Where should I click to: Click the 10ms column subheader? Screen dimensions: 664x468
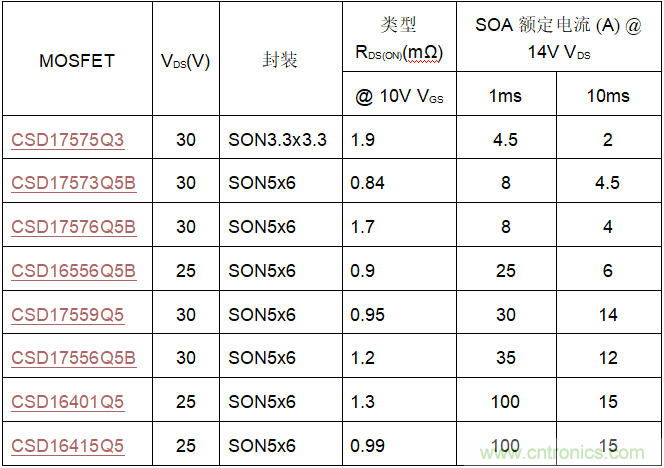pos(607,96)
